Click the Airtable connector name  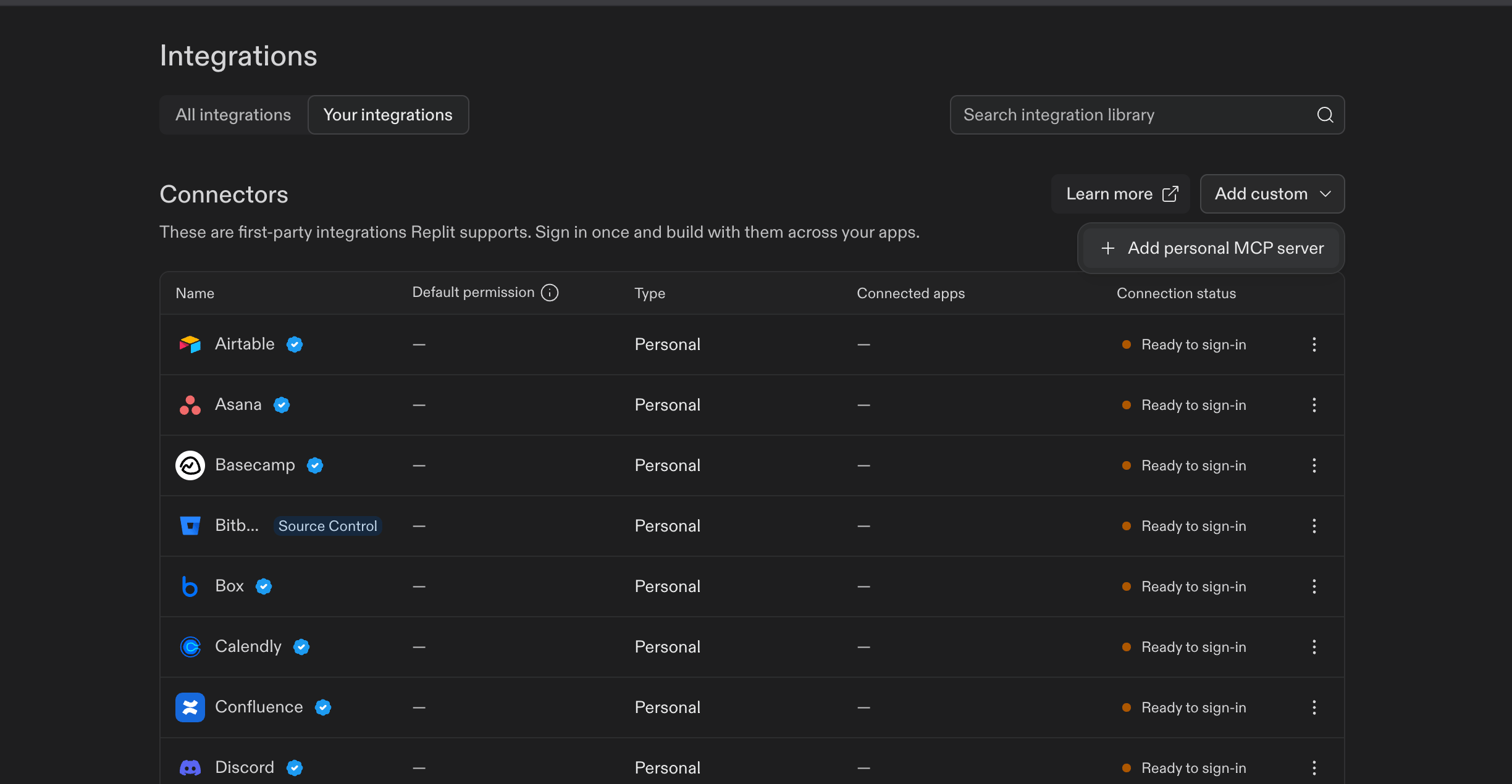tap(245, 344)
